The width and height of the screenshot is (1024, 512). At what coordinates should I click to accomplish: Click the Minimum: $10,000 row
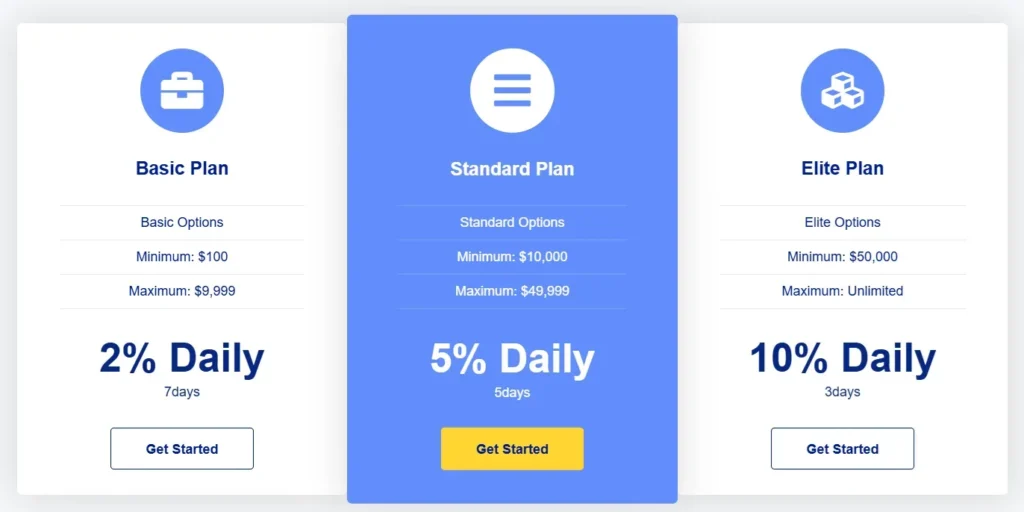[x=512, y=257]
